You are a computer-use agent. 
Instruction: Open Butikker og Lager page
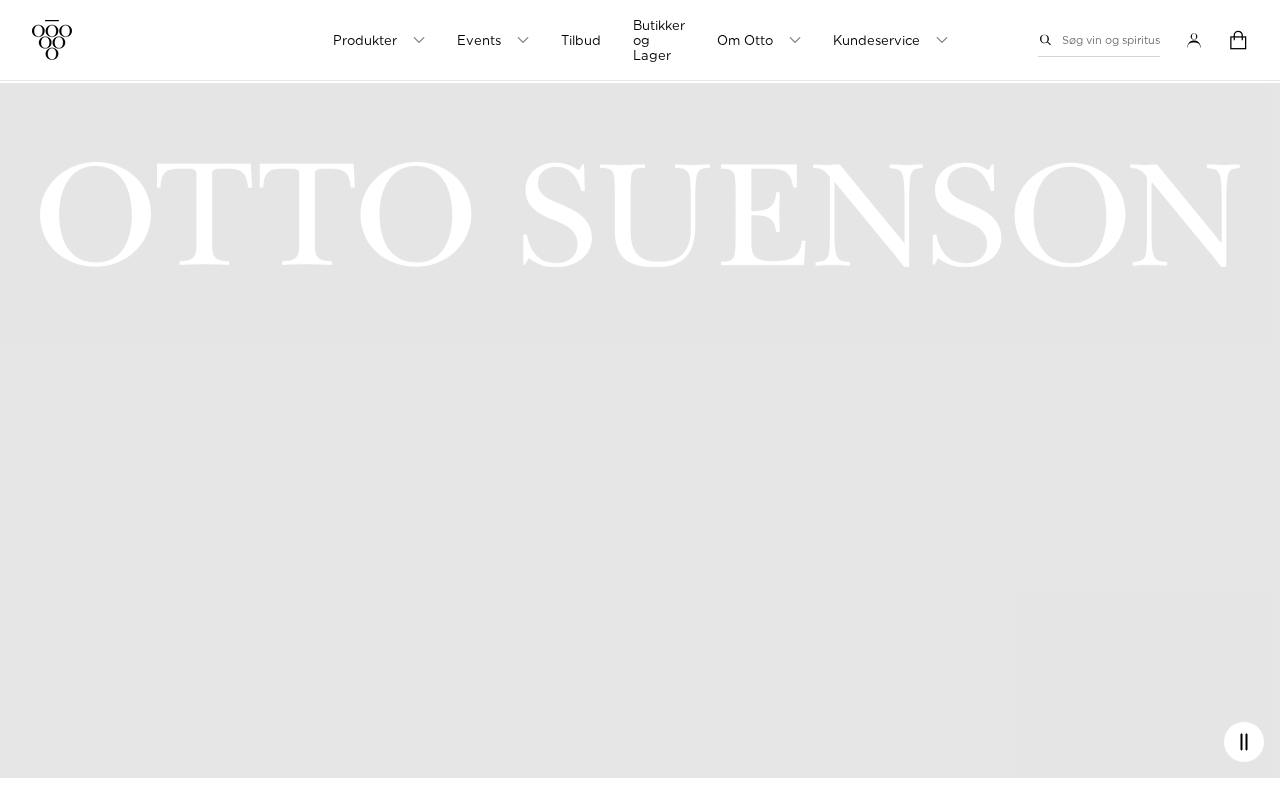click(659, 40)
